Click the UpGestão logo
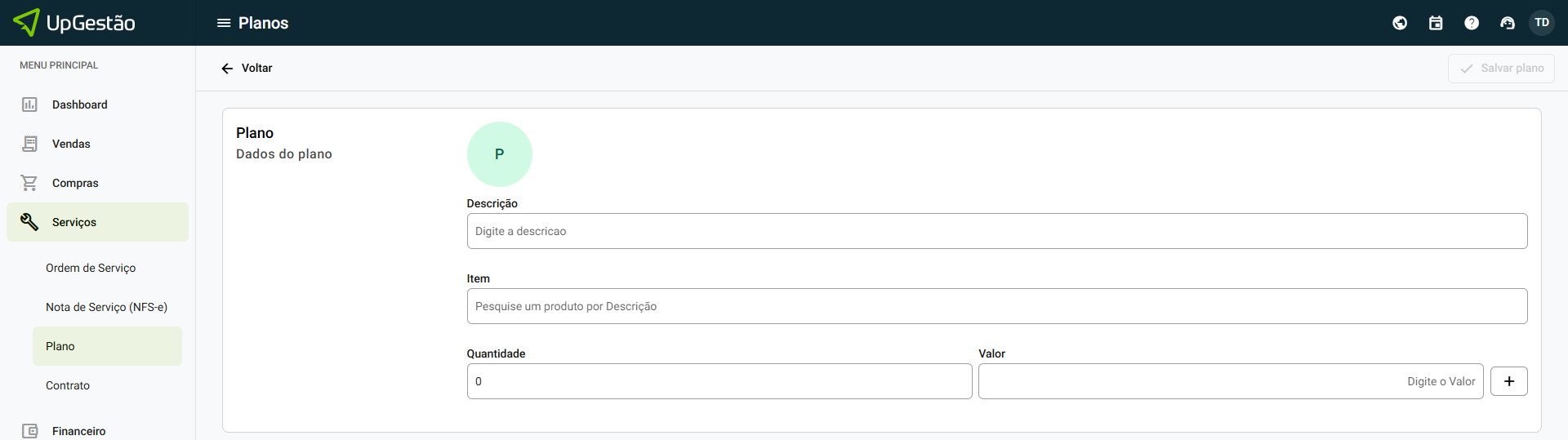Viewport: 1568px width, 440px height. 75,23
